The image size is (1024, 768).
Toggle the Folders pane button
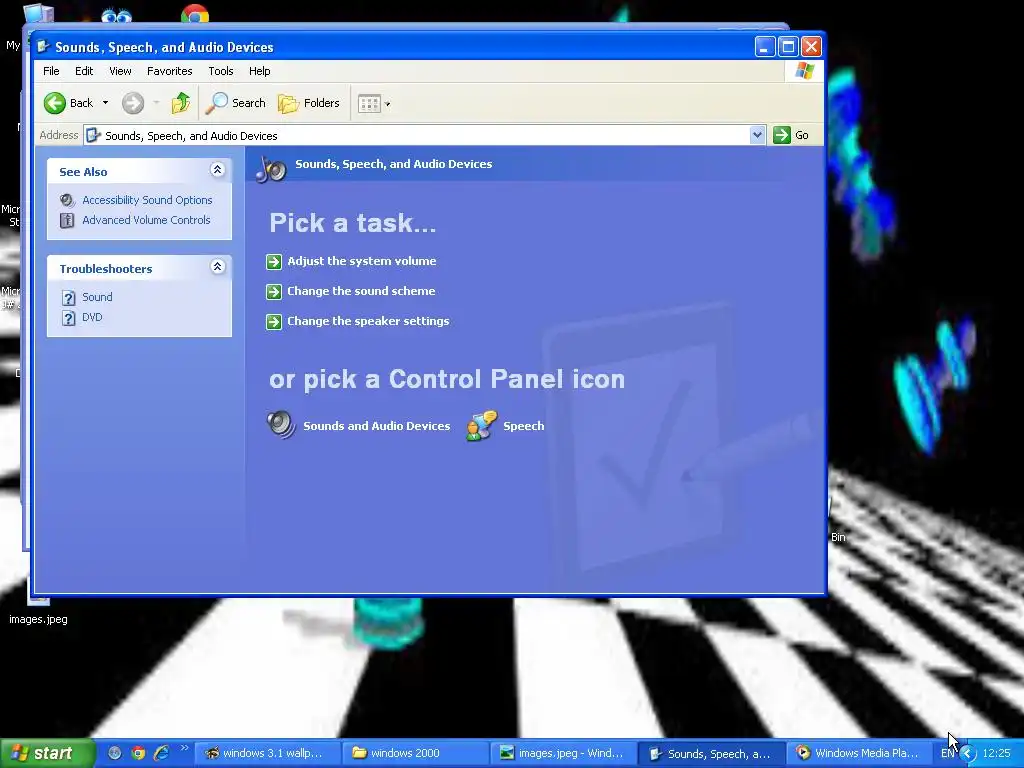[309, 103]
